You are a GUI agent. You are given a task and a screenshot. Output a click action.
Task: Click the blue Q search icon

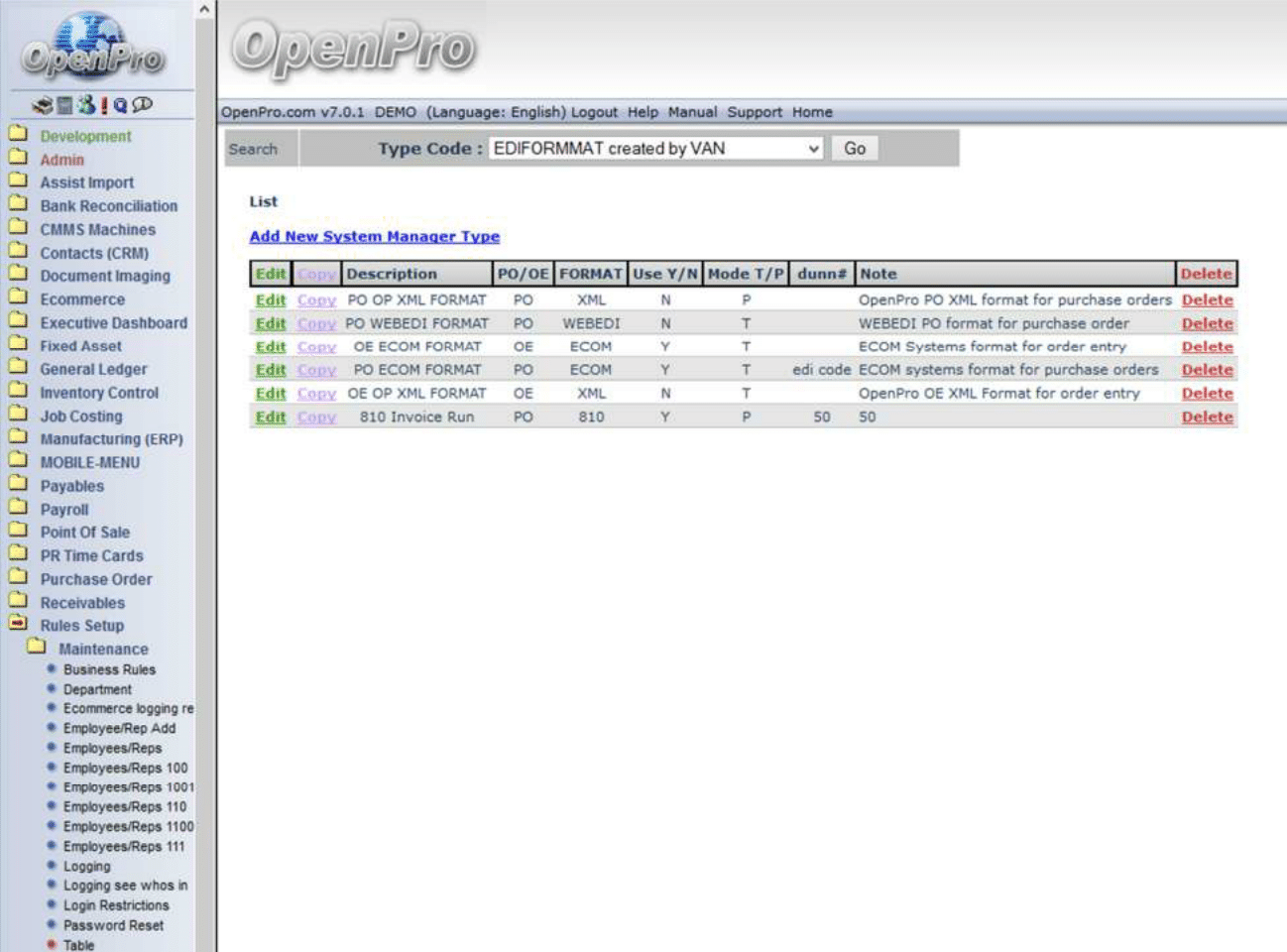click(120, 105)
